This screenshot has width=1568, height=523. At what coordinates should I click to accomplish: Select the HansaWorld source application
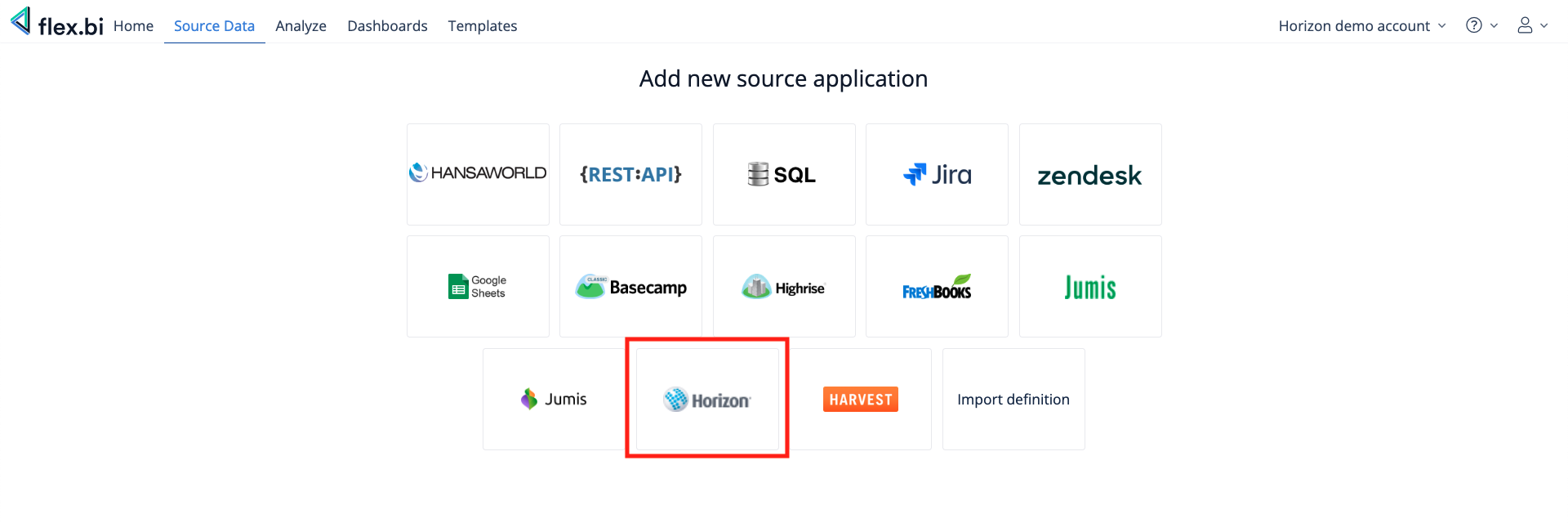pos(478,174)
